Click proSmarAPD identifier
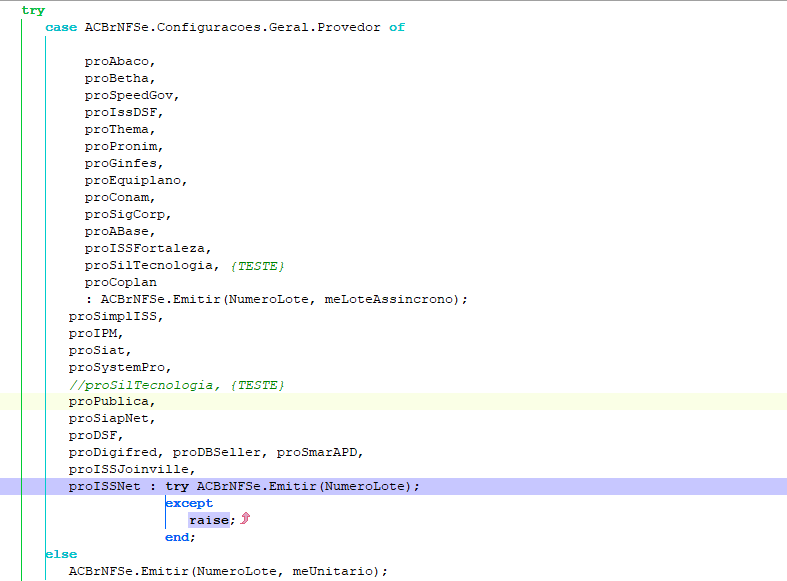 click(x=317, y=453)
